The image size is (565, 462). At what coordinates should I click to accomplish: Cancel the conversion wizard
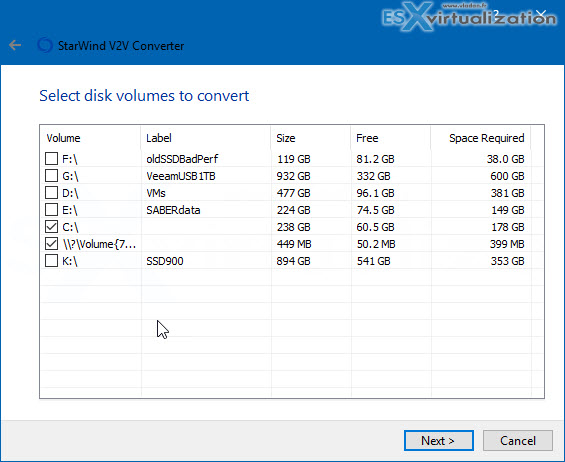pos(518,440)
